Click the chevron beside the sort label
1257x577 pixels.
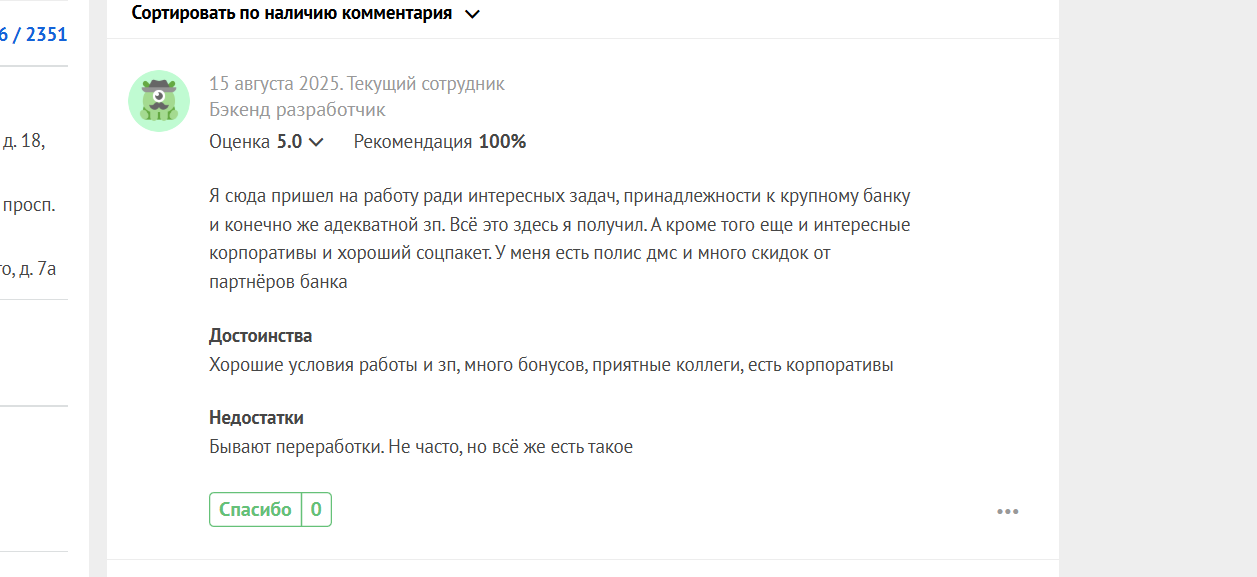pyautogui.click(x=473, y=14)
